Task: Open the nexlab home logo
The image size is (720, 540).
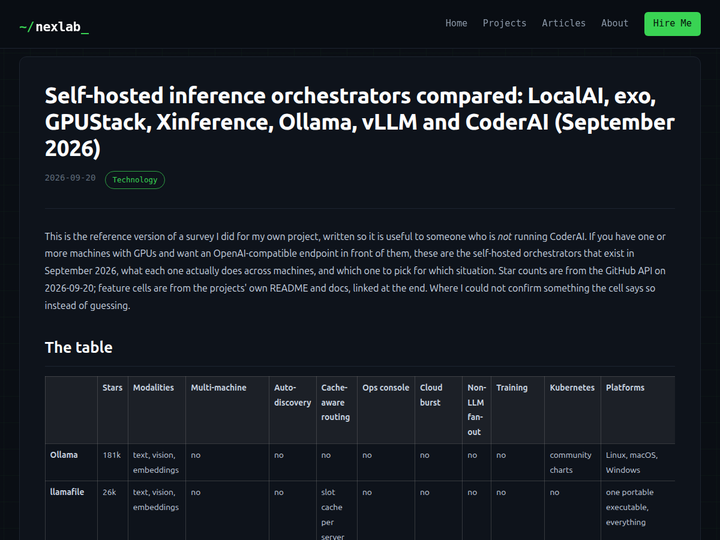Action: point(54,27)
